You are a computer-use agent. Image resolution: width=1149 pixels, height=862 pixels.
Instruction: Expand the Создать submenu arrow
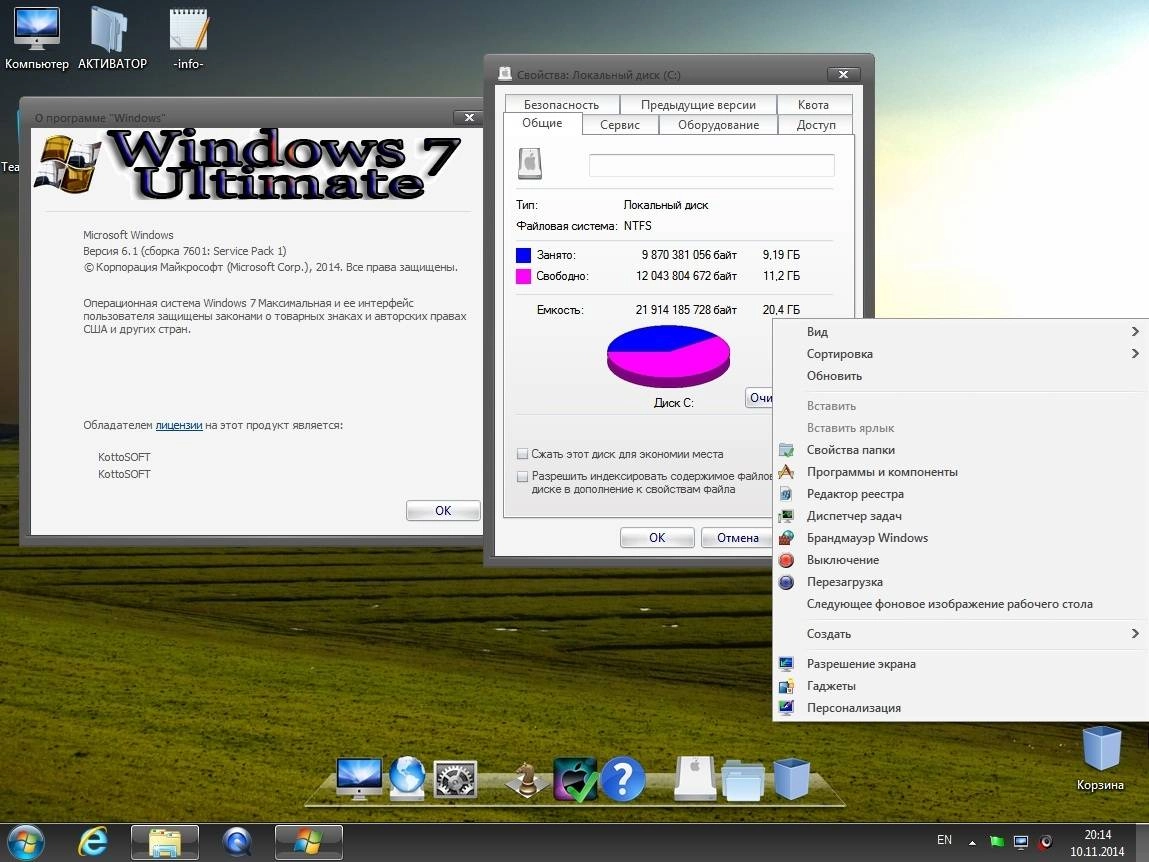pyautogui.click(x=1134, y=633)
